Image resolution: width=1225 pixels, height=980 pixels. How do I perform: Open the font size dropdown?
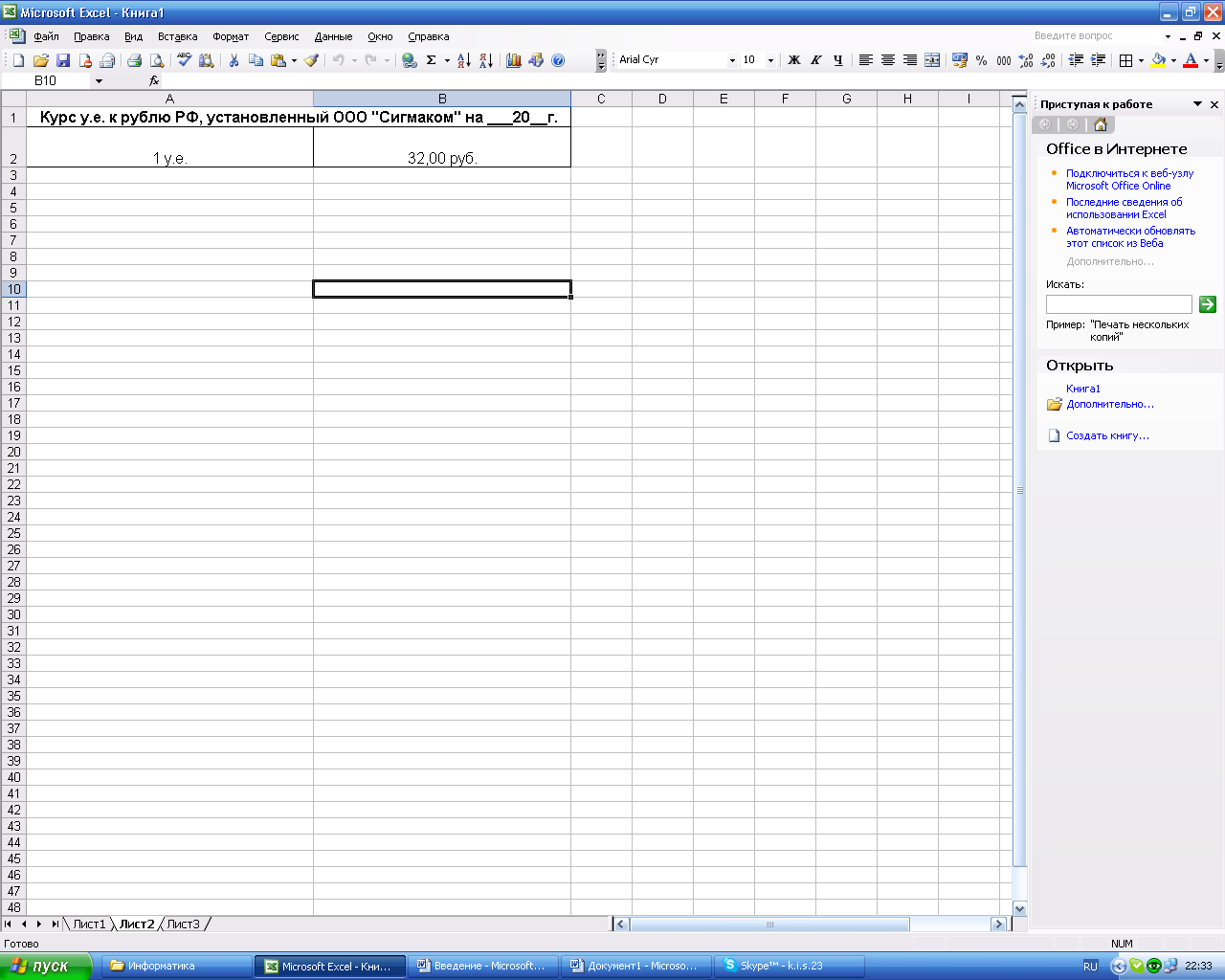coord(770,60)
